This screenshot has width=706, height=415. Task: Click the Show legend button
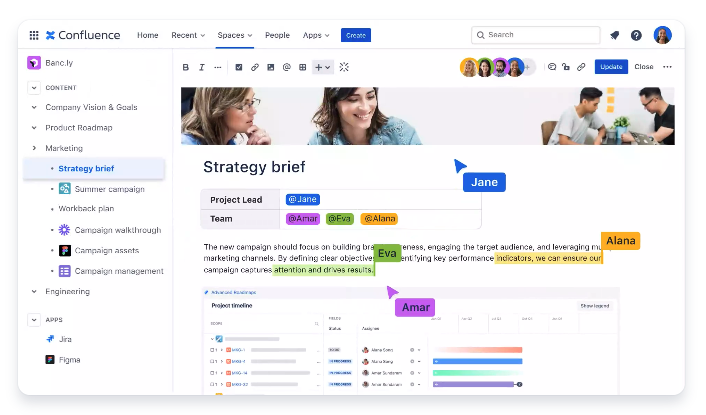(x=595, y=306)
